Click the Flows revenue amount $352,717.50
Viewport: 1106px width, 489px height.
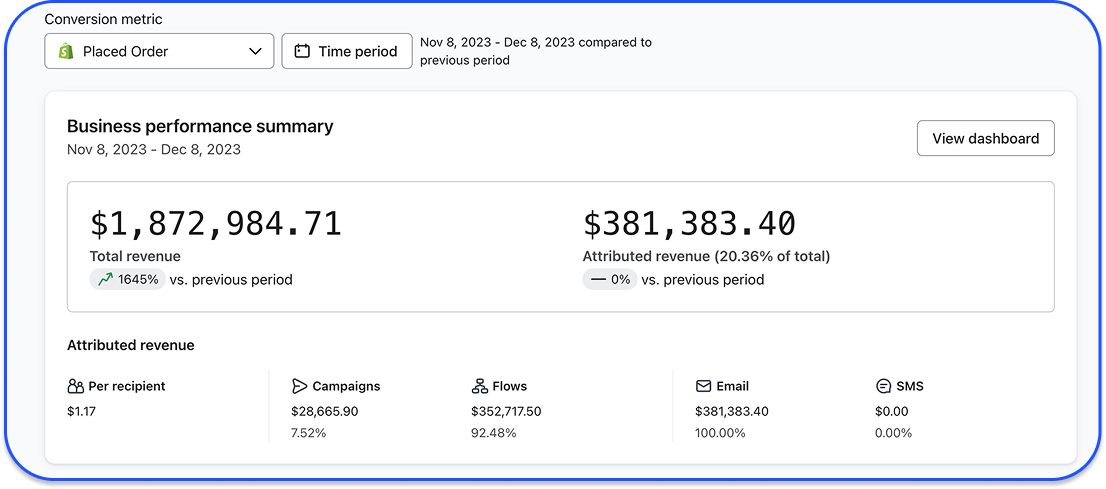(506, 411)
